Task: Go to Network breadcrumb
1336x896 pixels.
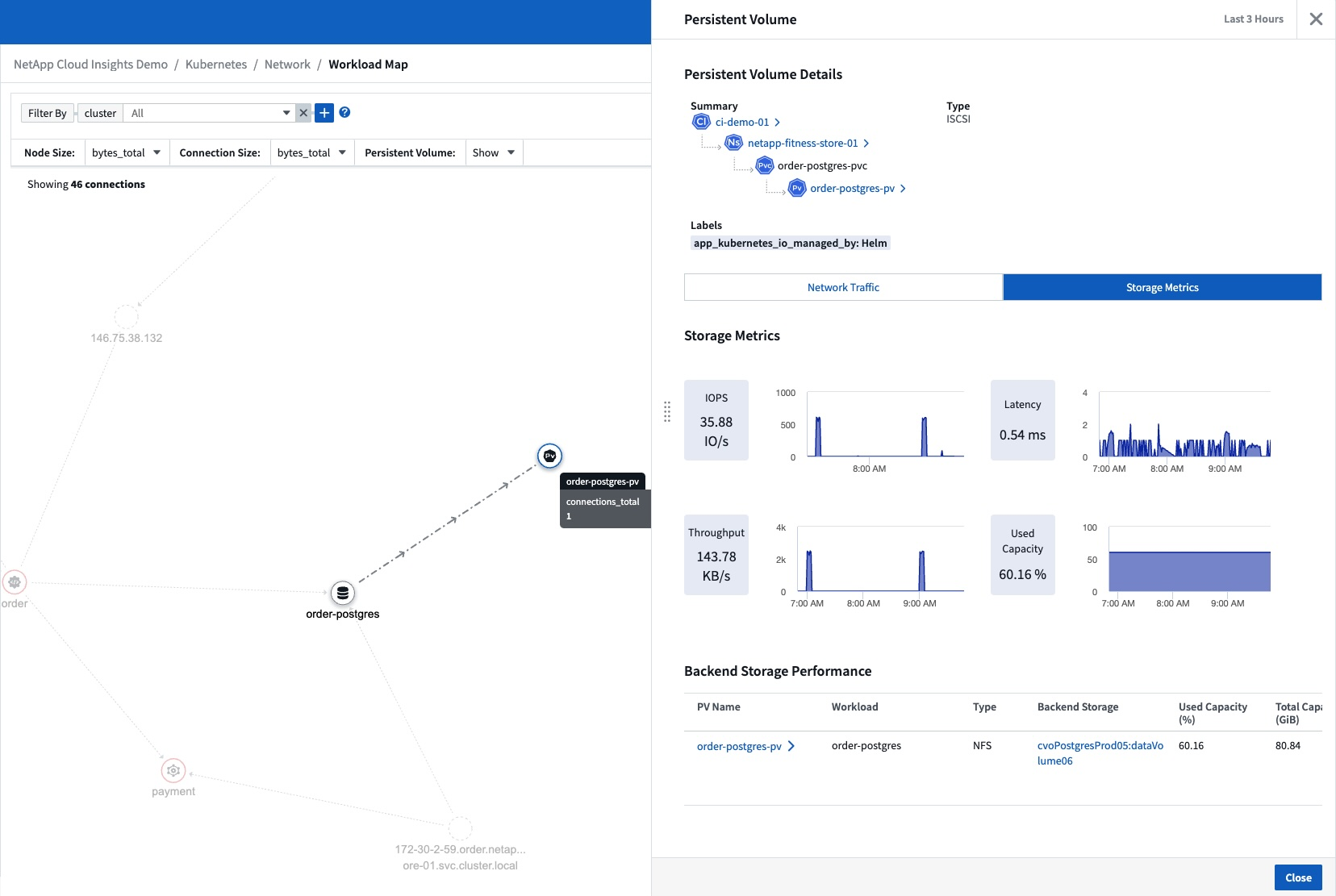Action: (287, 65)
